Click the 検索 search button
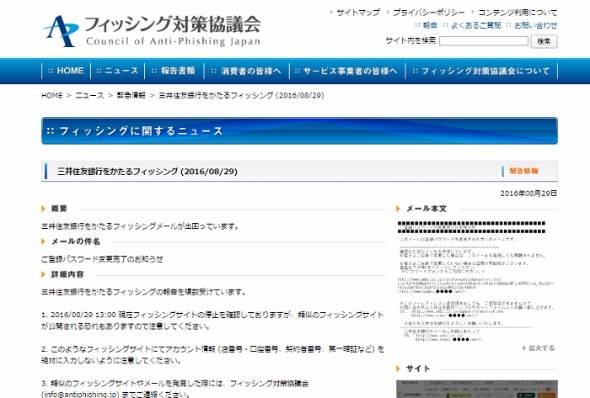The image size is (590, 398). pos(544,41)
